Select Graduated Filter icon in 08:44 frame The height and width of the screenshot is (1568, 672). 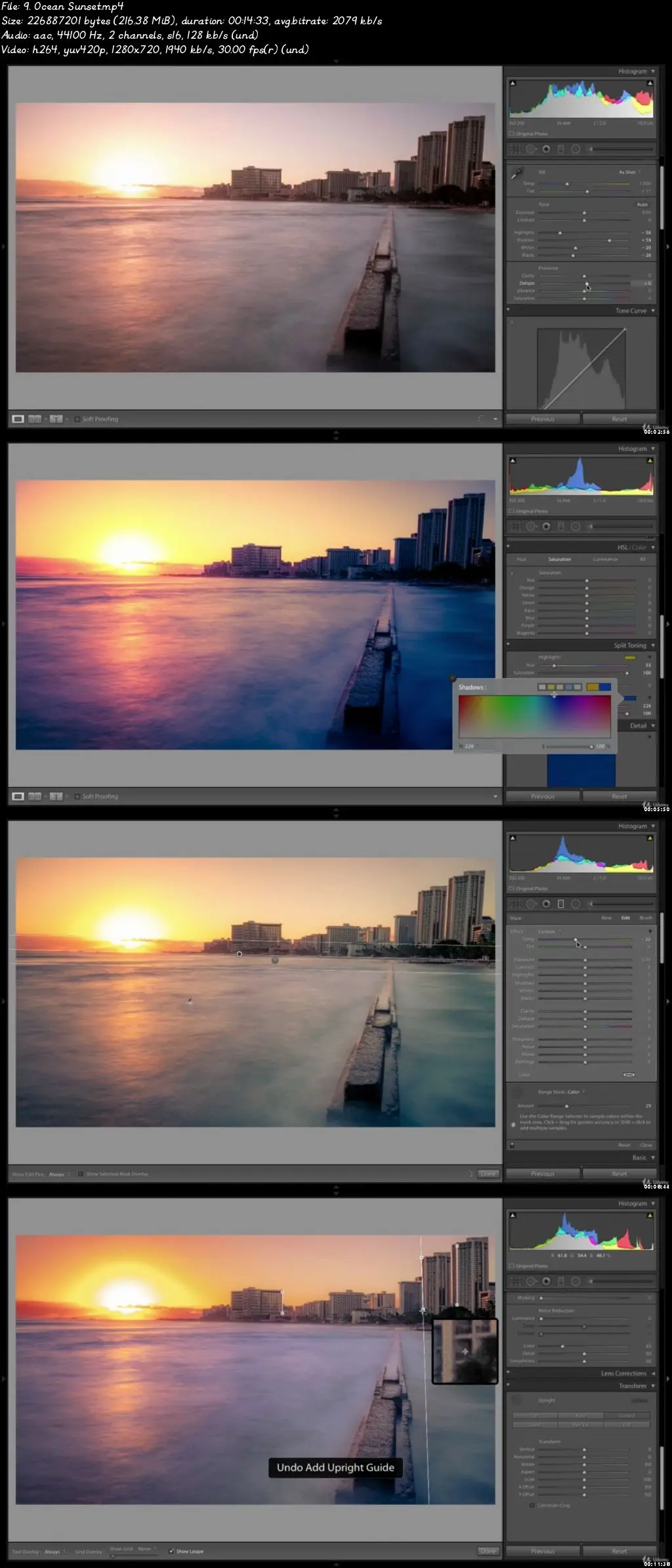pyautogui.click(x=560, y=904)
